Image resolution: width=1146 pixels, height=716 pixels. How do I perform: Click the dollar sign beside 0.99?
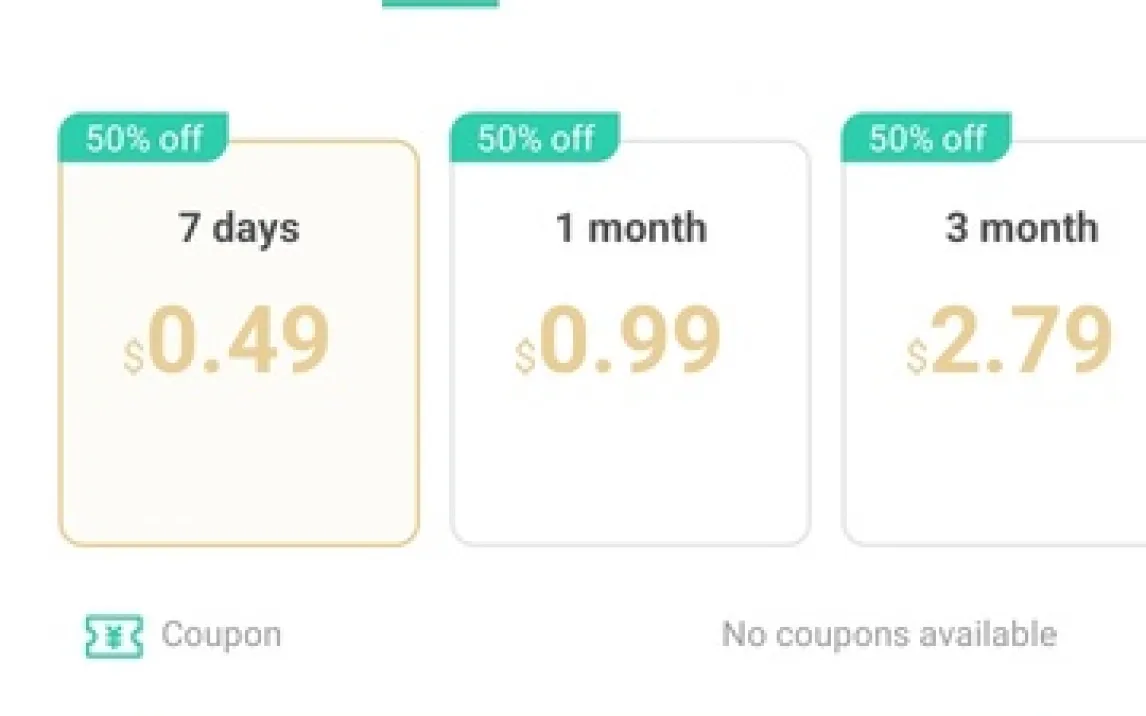pyautogui.click(x=525, y=357)
